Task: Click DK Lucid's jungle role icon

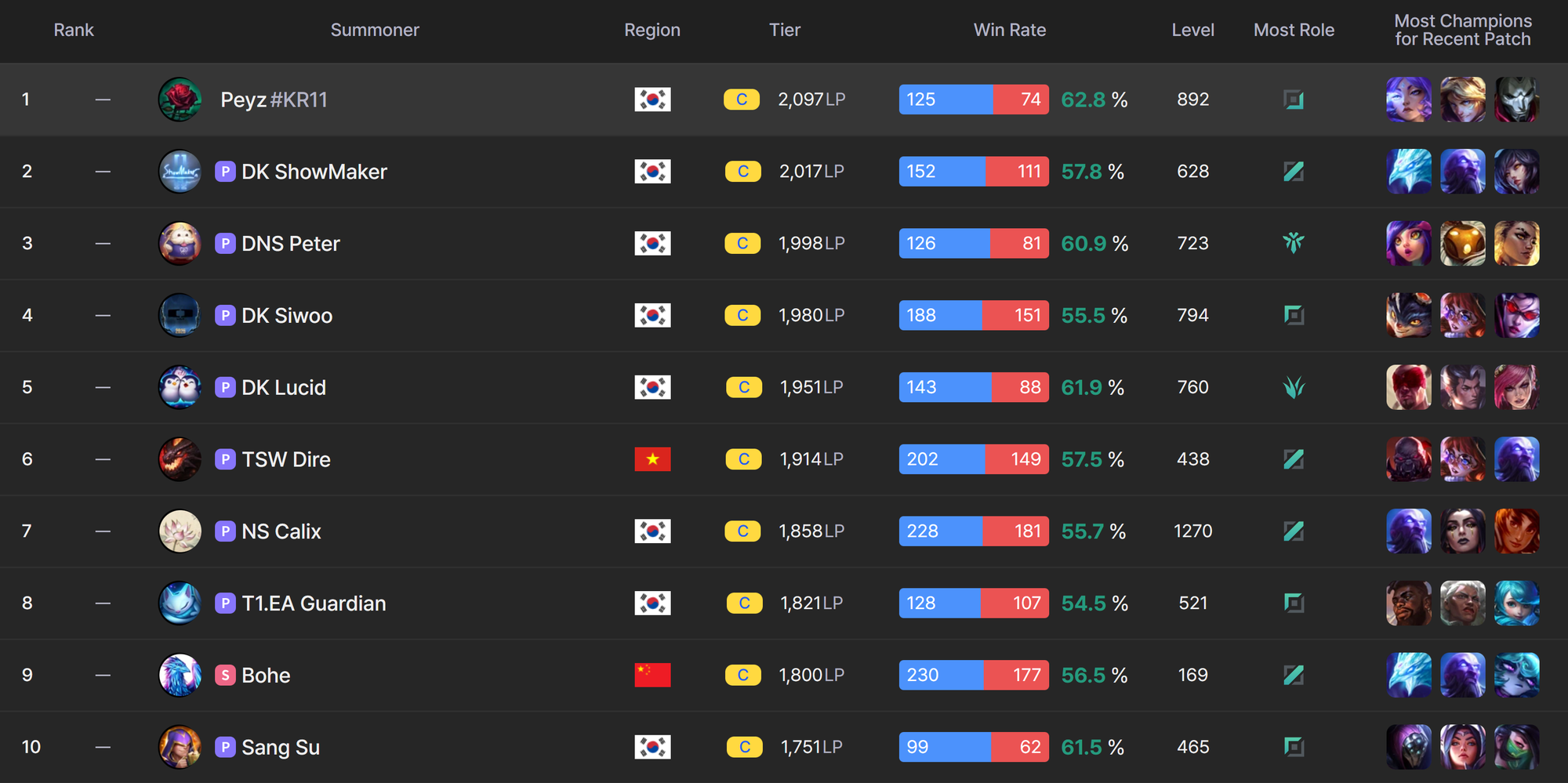Action: point(1294,386)
